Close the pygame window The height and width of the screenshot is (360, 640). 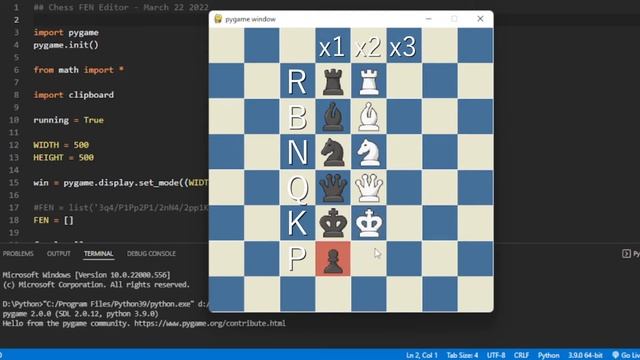[480, 19]
